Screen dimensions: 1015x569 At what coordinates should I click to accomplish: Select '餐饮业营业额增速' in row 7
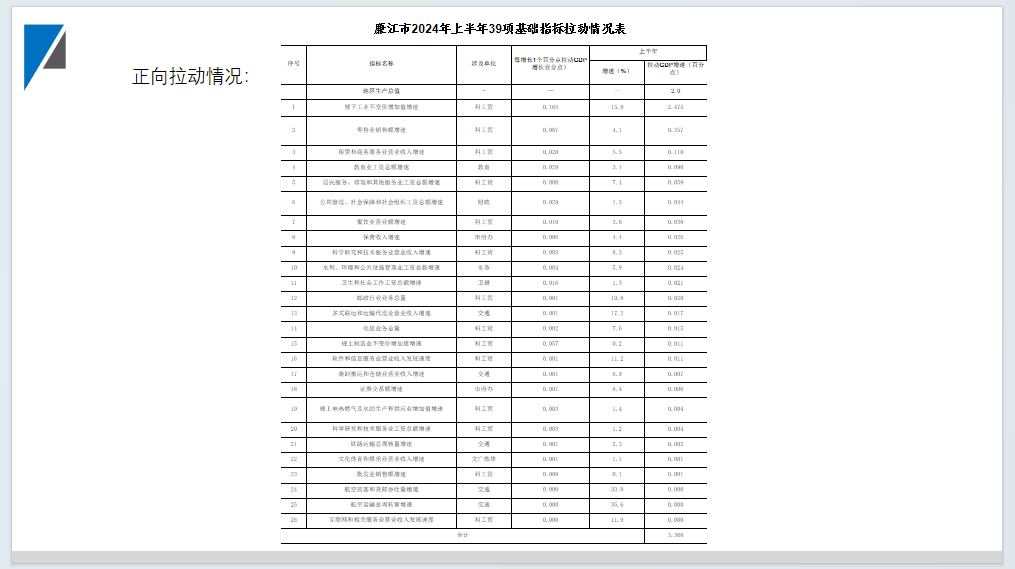tap(381, 222)
